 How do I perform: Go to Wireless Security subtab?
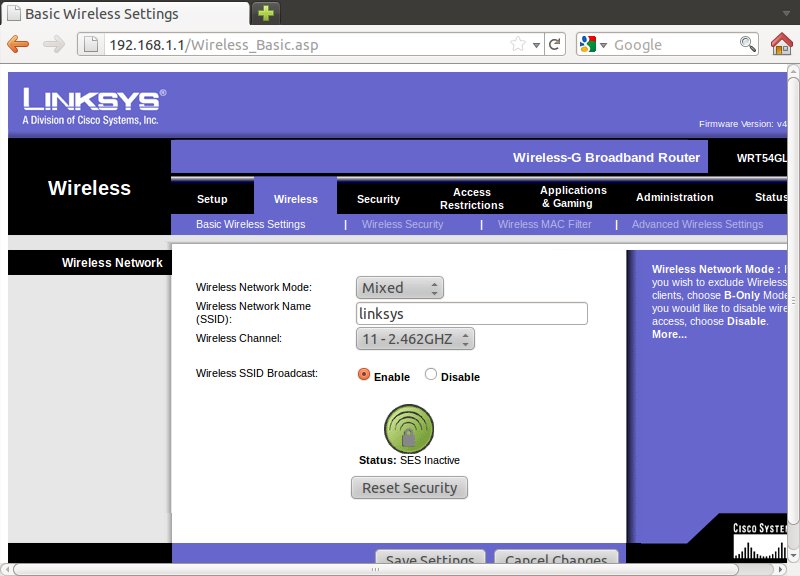[x=403, y=224]
